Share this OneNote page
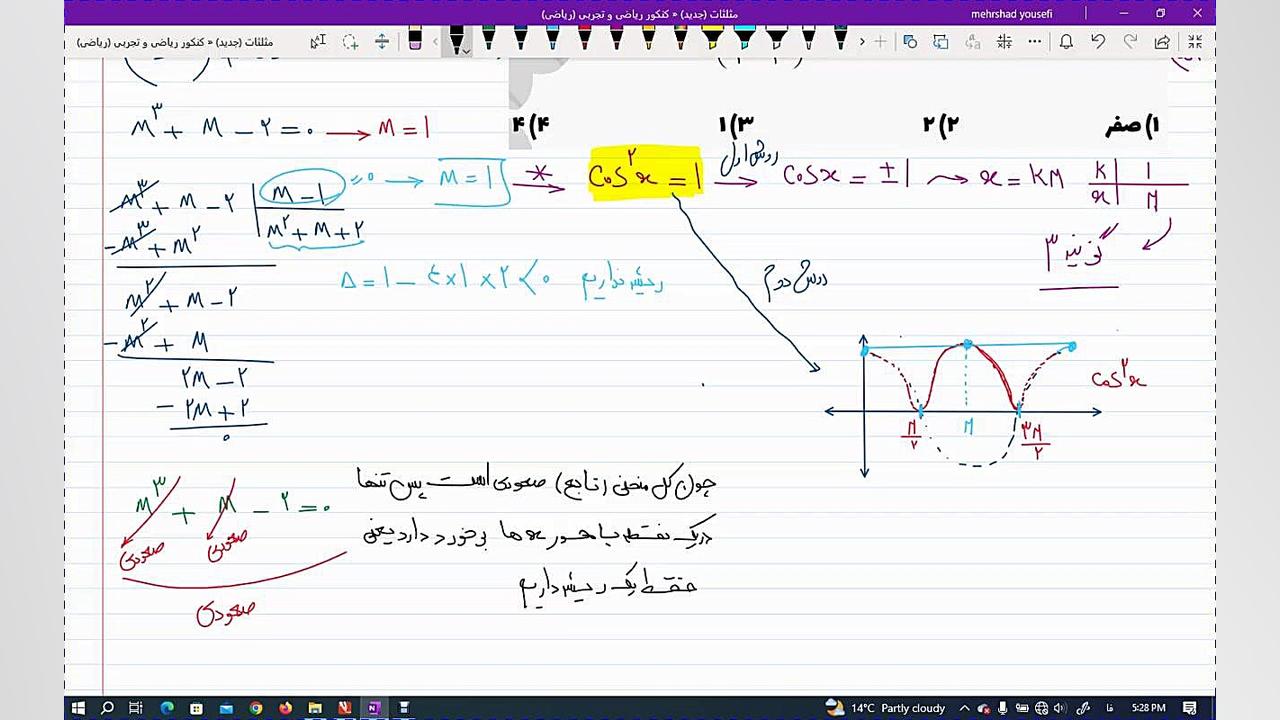The image size is (1280, 720). point(1162,42)
